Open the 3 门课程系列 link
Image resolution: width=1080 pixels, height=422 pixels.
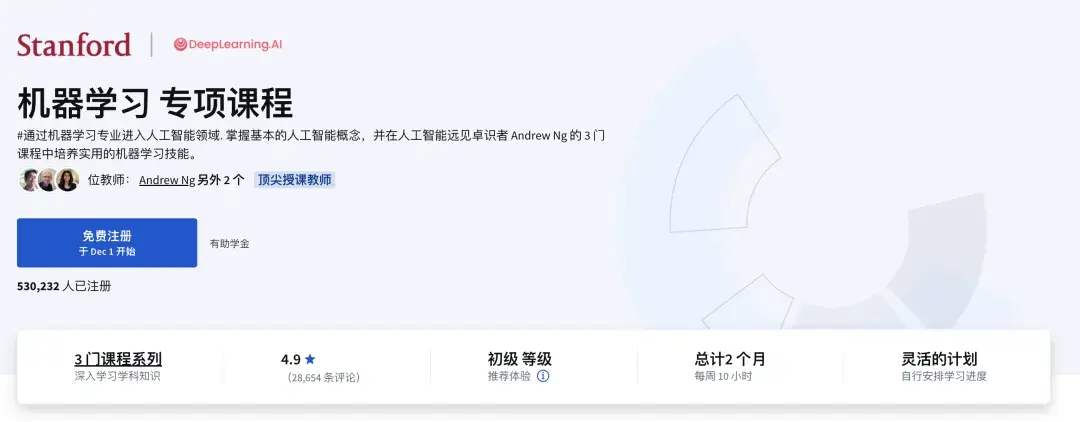click(x=118, y=359)
